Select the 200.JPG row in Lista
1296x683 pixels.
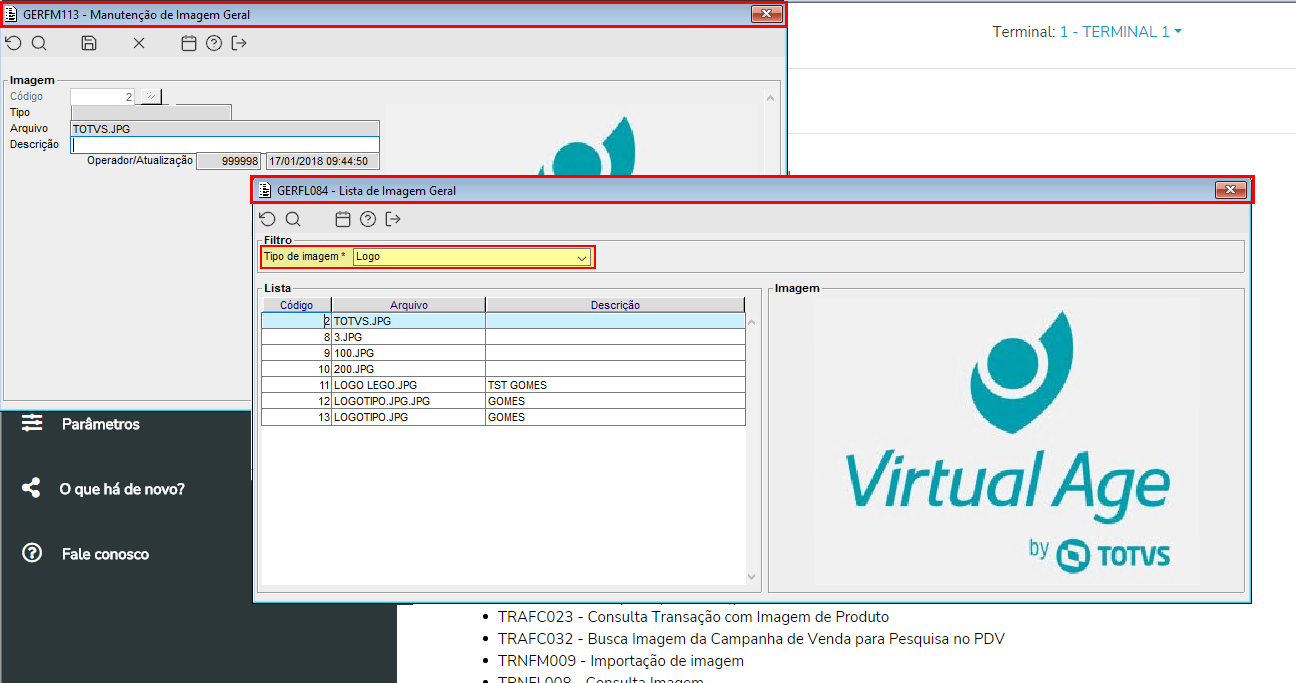point(503,369)
